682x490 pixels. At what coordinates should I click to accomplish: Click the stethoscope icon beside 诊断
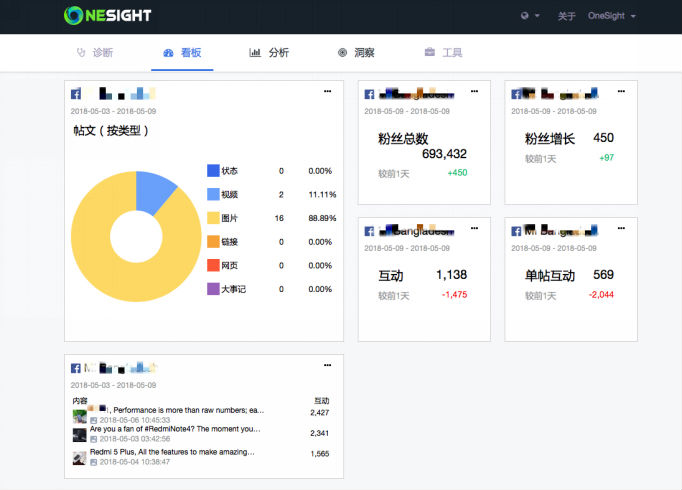coord(81,53)
